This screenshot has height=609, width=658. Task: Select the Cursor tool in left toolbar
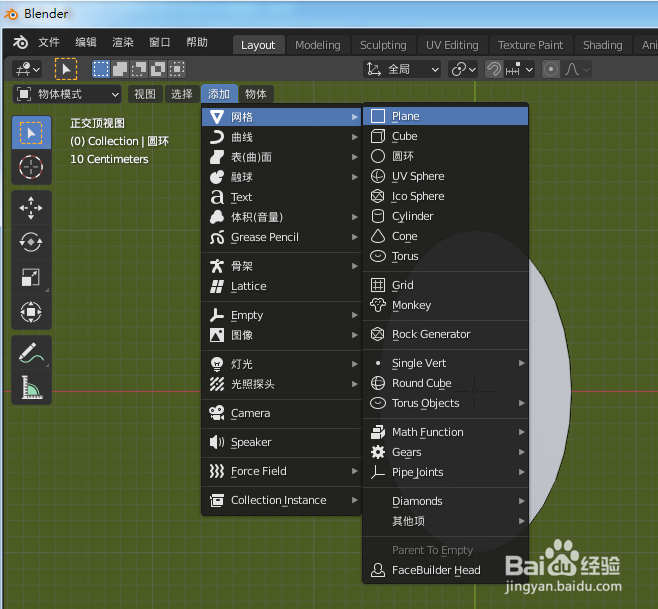31,167
